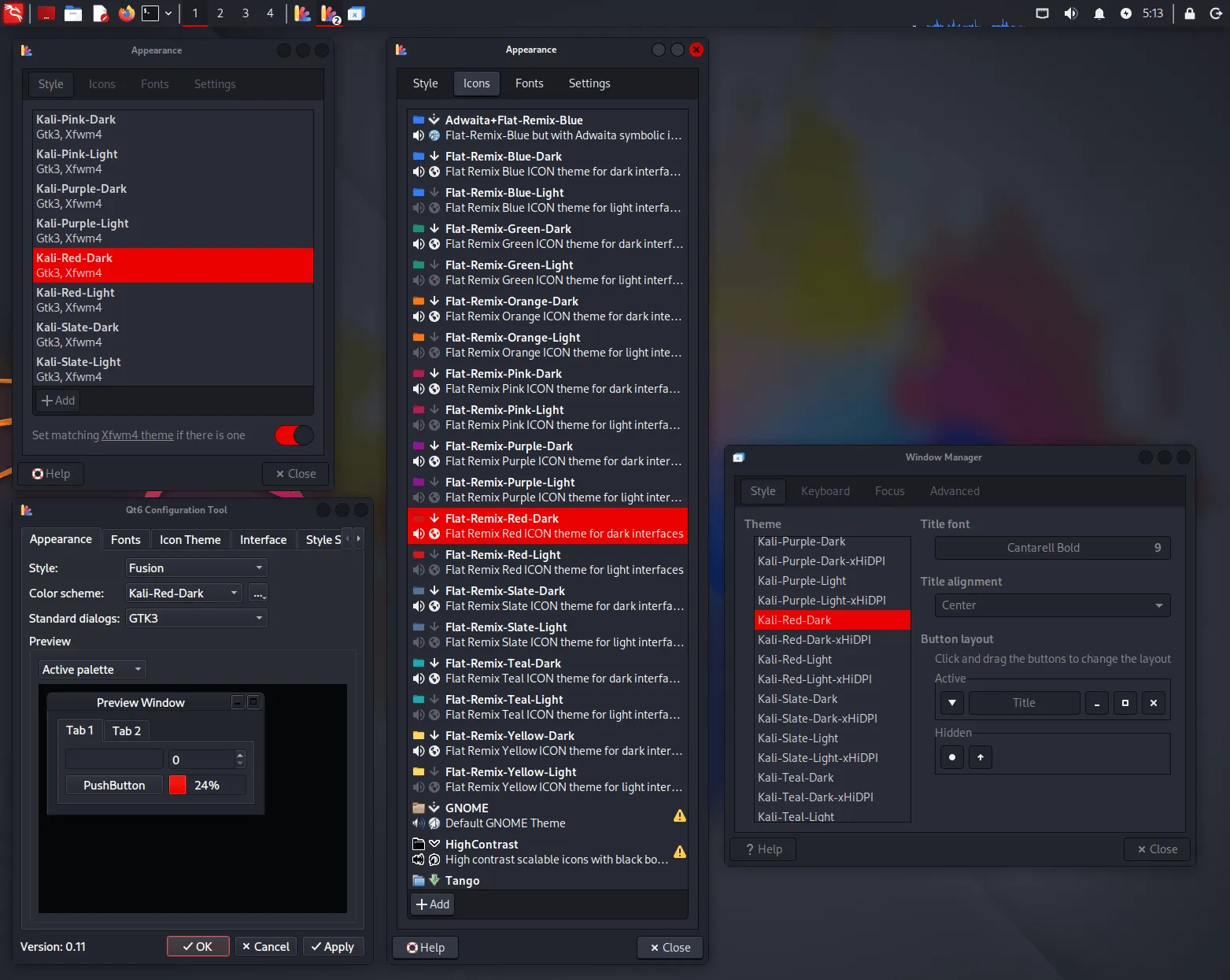This screenshot has width=1230, height=980.
Task: Click the red color swatch next to 24%
Action: tap(177, 785)
